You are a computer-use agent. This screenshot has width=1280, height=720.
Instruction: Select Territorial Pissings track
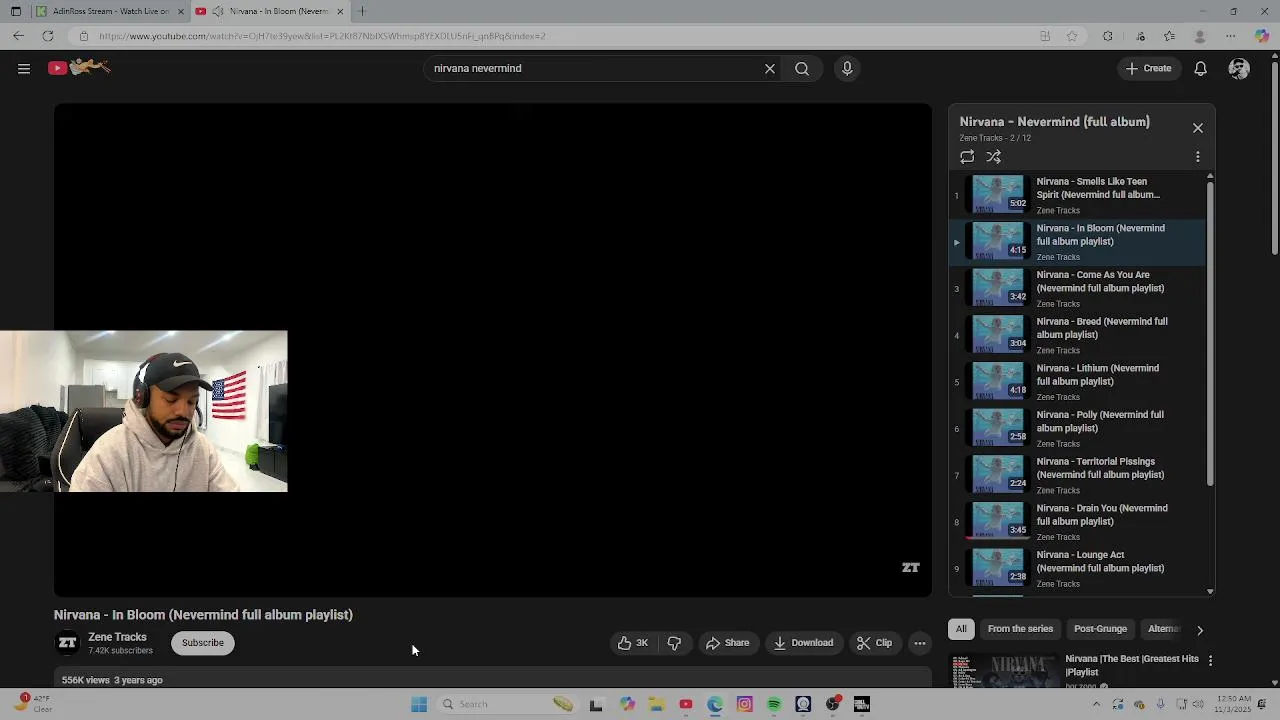click(1077, 475)
